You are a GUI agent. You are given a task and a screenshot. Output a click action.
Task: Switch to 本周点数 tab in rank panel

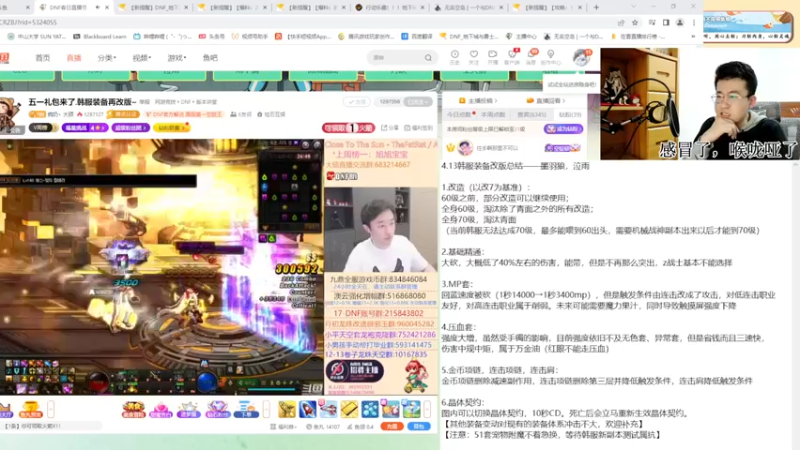[x=493, y=115]
